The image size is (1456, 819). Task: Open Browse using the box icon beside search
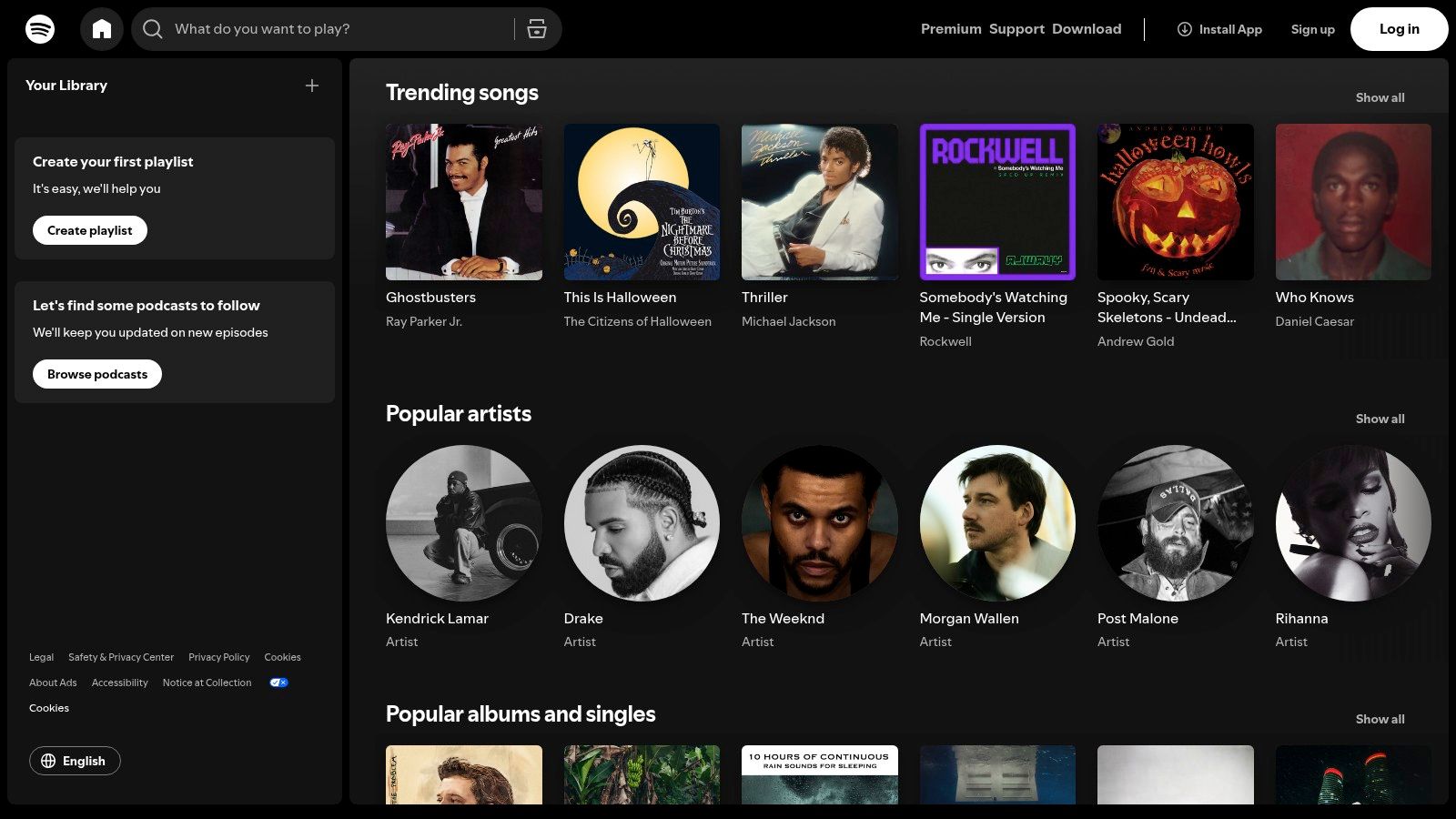coord(537,28)
